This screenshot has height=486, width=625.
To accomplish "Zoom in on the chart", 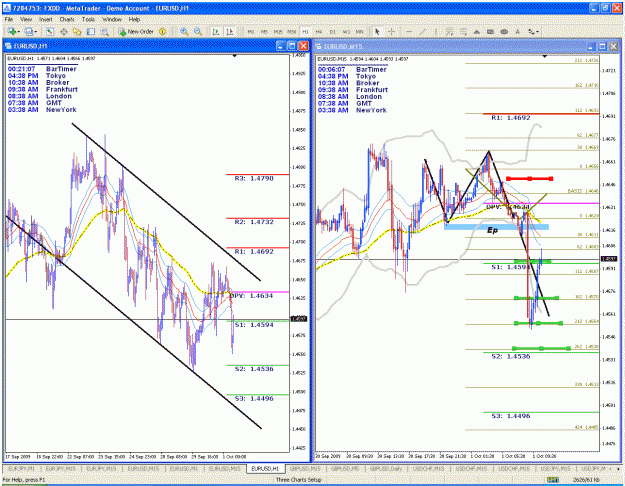I will [184, 31].
